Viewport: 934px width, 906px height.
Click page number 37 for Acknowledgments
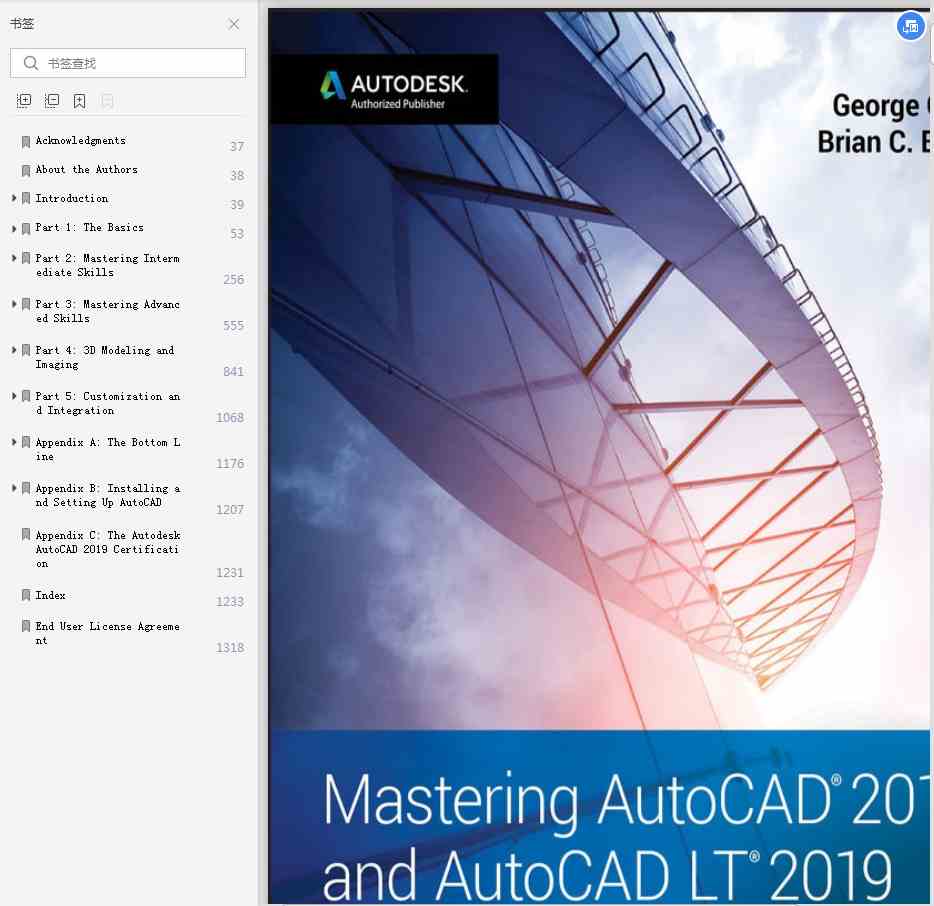(x=237, y=147)
